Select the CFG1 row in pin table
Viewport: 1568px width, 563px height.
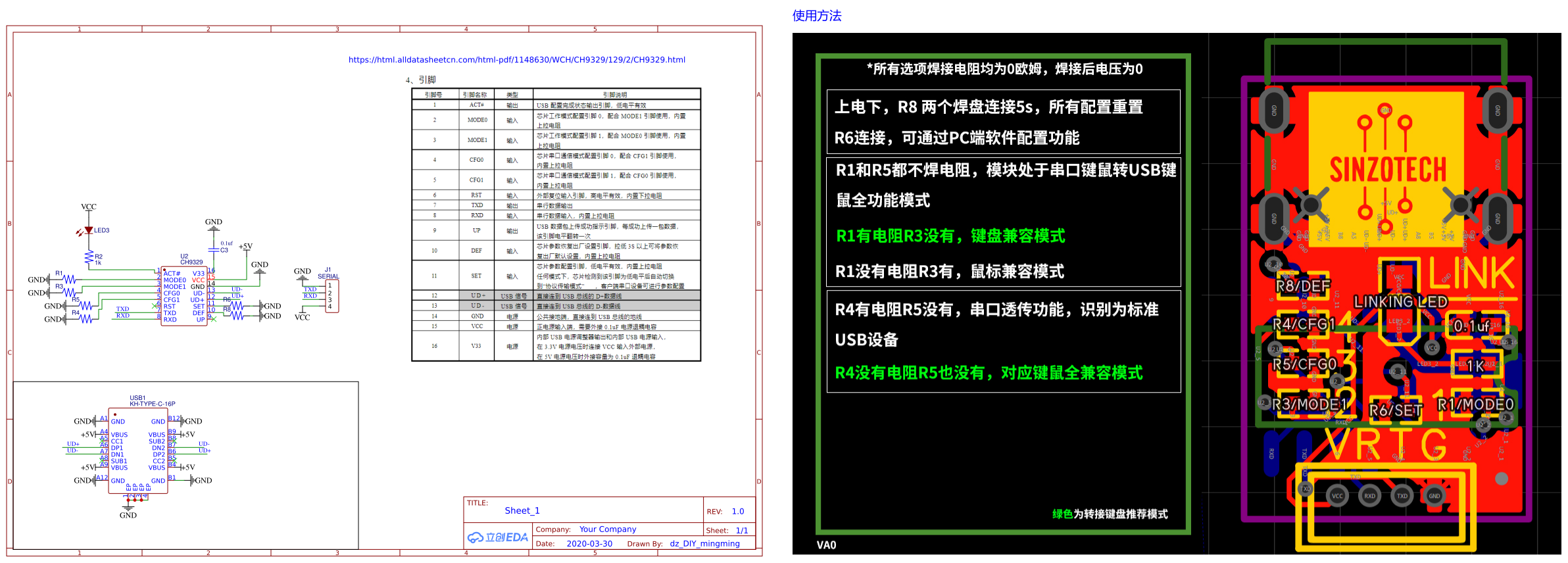click(x=556, y=180)
